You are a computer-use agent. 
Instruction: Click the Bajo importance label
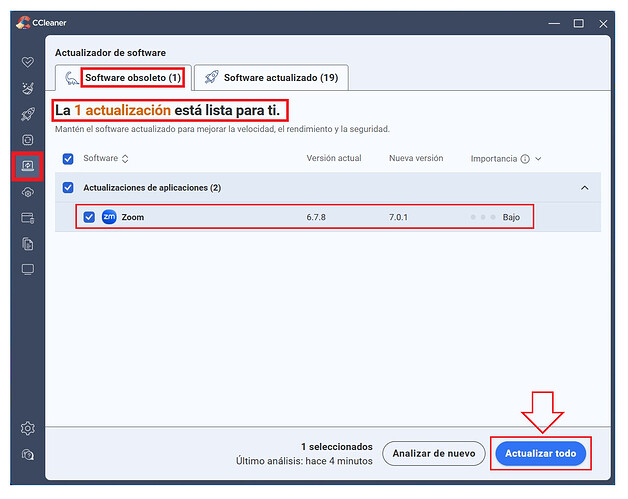(511, 217)
